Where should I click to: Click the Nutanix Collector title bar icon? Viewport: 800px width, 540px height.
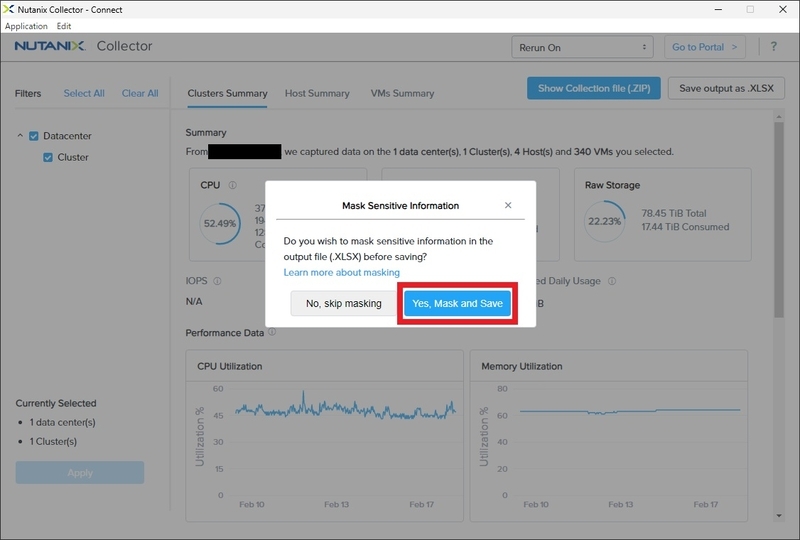click(x=9, y=9)
